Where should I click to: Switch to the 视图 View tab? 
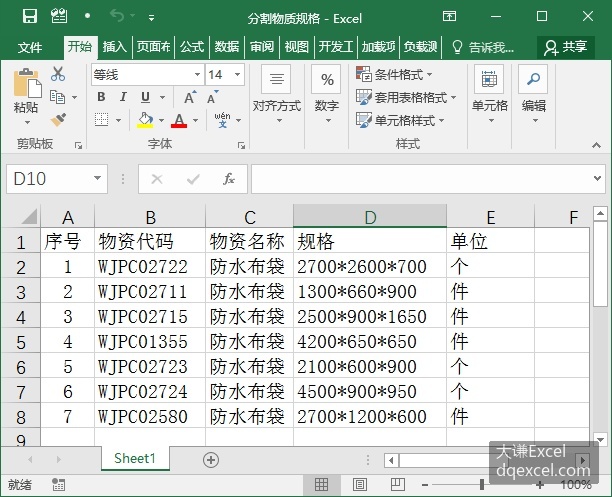click(x=296, y=47)
